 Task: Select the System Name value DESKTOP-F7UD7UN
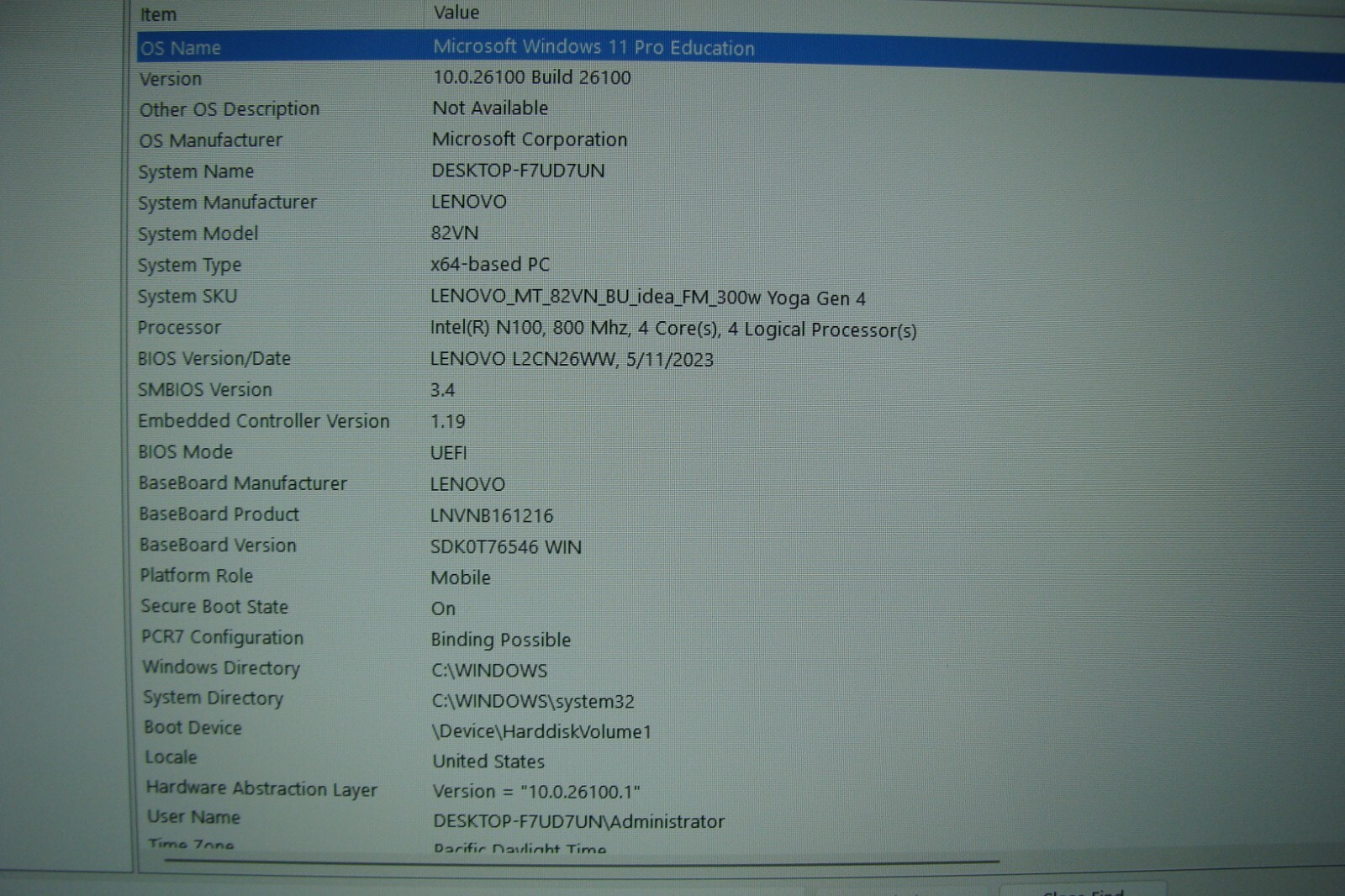tap(518, 171)
